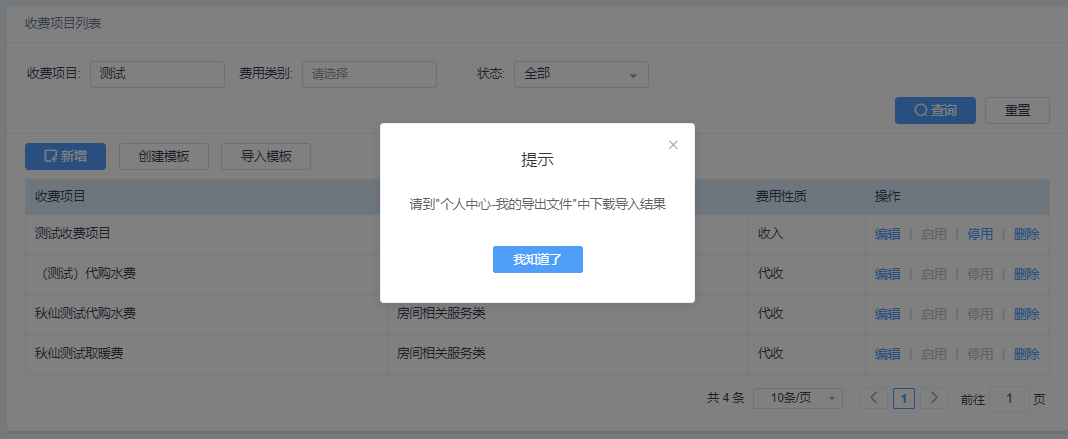Select page number 1 in pagination
The height and width of the screenshot is (439, 1068).
pyautogui.click(x=904, y=398)
